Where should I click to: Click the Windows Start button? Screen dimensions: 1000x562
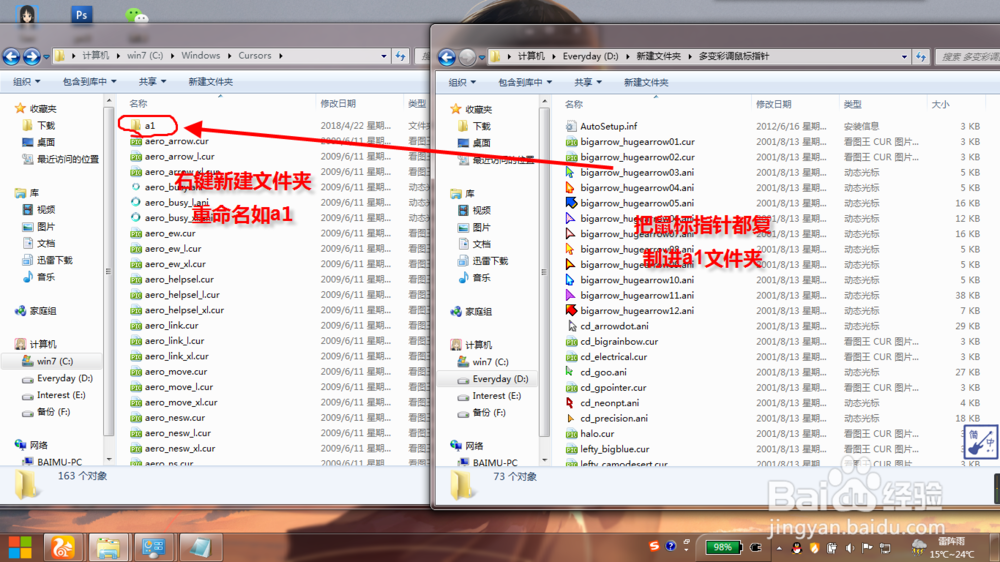click(20, 547)
